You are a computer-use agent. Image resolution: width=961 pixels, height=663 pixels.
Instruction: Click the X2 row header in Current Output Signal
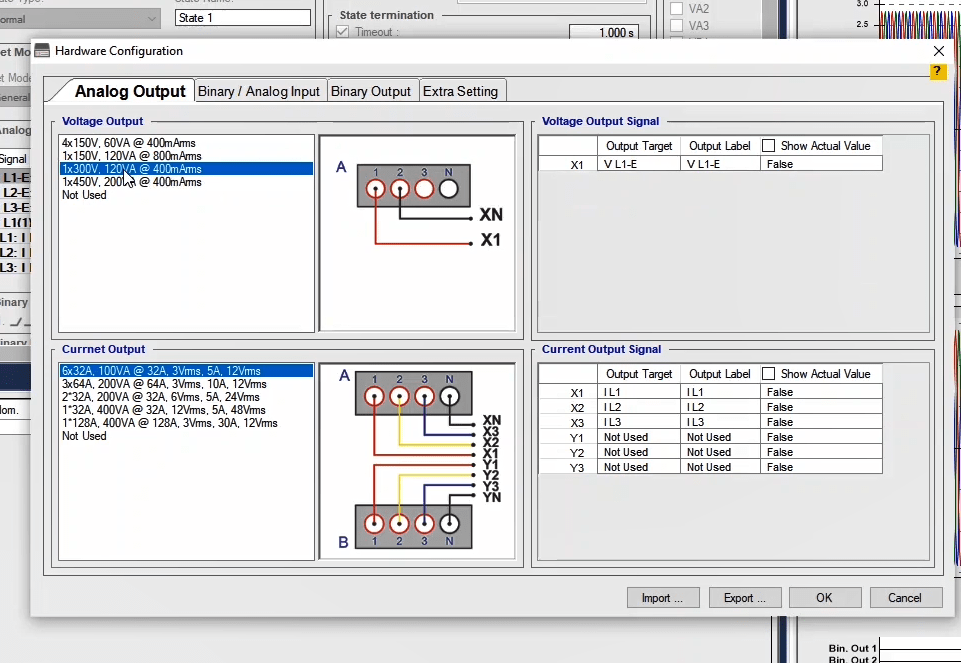[568, 407]
